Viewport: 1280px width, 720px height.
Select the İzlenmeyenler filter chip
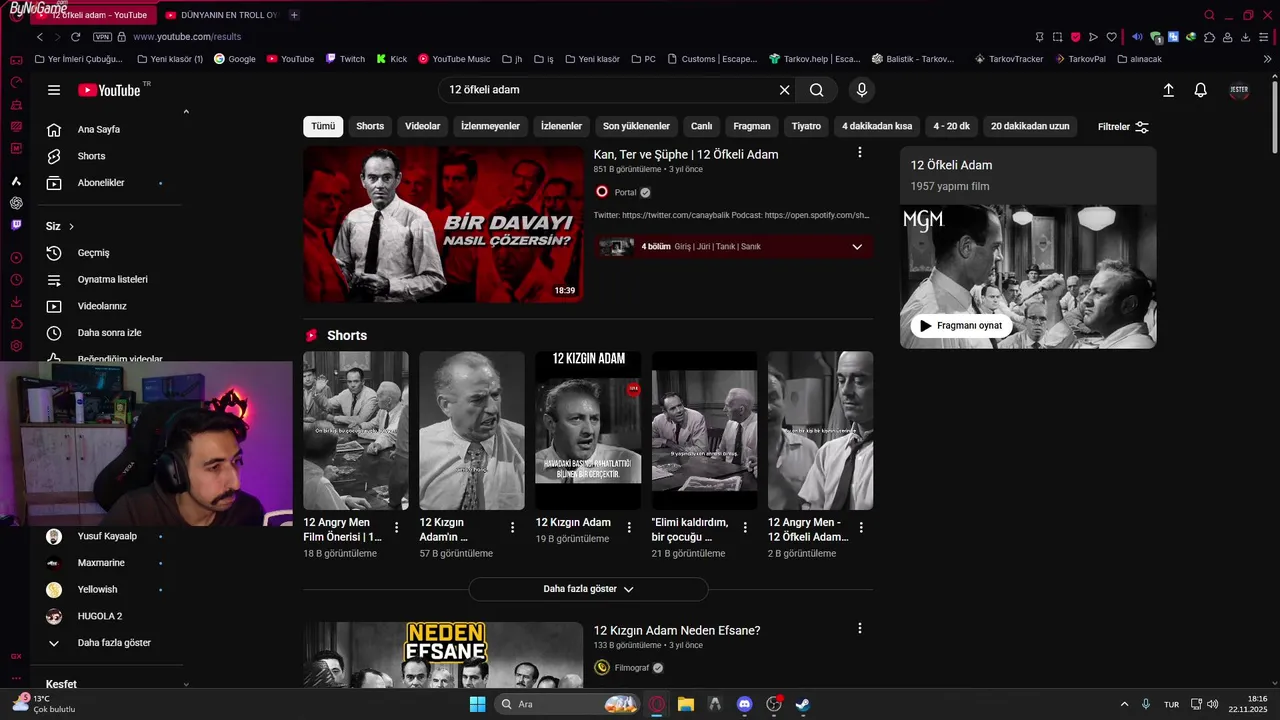(x=490, y=127)
